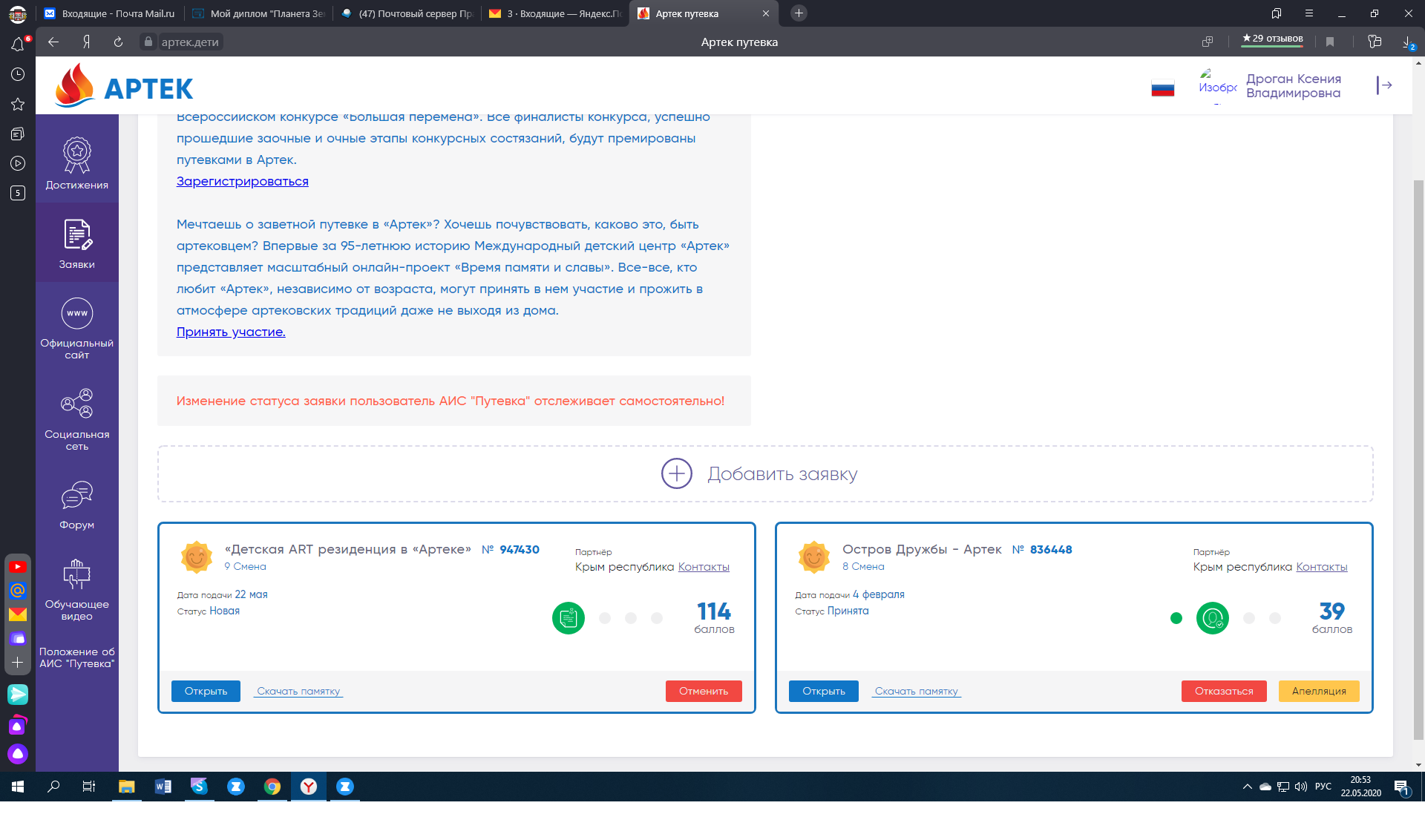This screenshot has height=840, width=1425.
Task: Close the Артек путевка tab
Action: click(766, 13)
